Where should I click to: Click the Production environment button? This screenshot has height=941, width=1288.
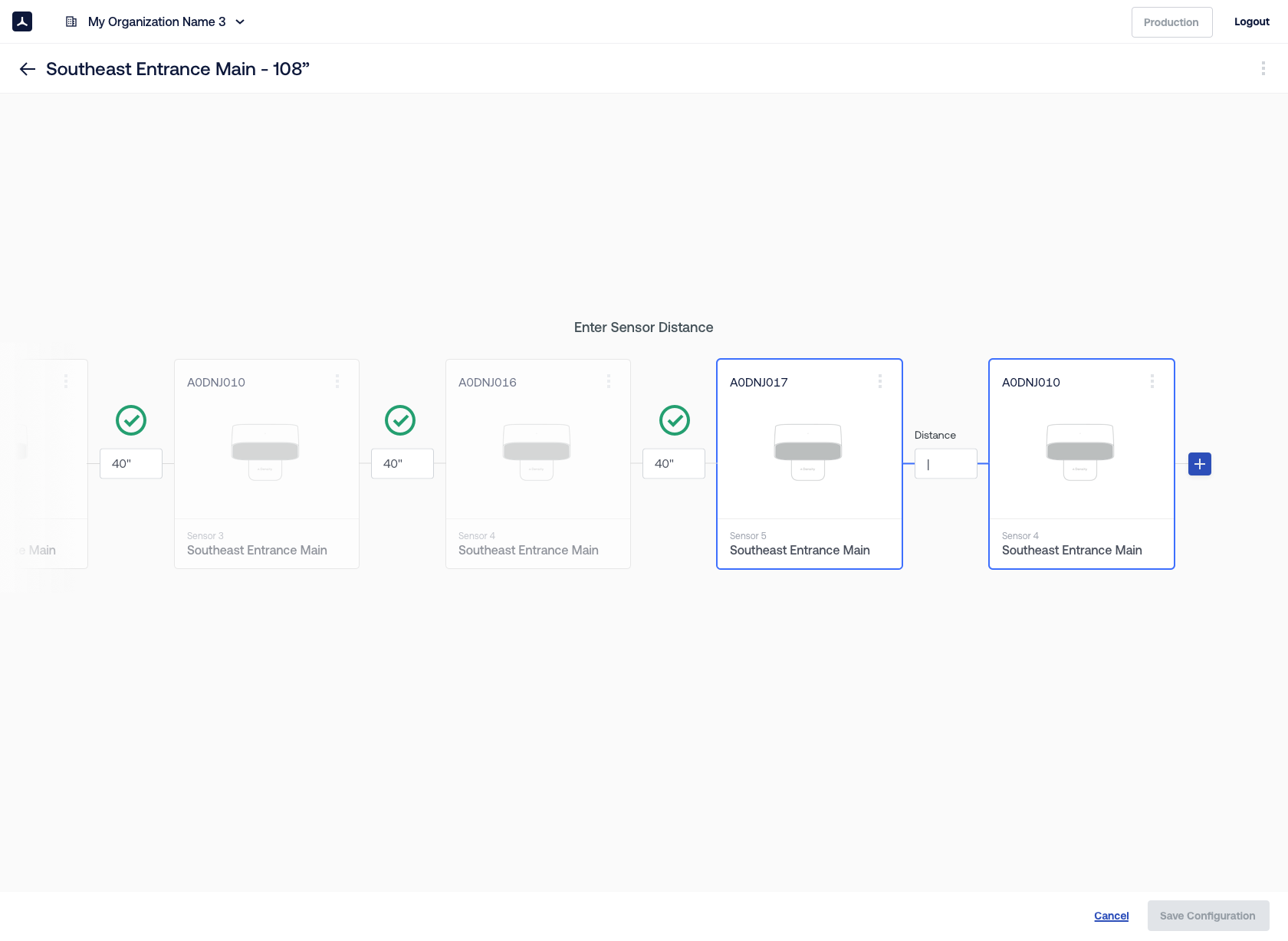pyautogui.click(x=1171, y=22)
